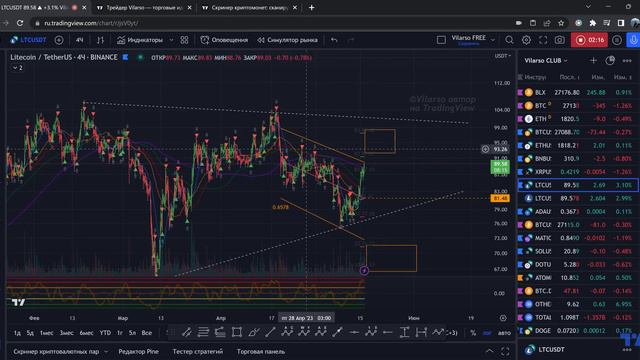Set the chart range to 1д
The width and height of the screenshot is (640, 360).
pyautogui.click(x=17, y=333)
